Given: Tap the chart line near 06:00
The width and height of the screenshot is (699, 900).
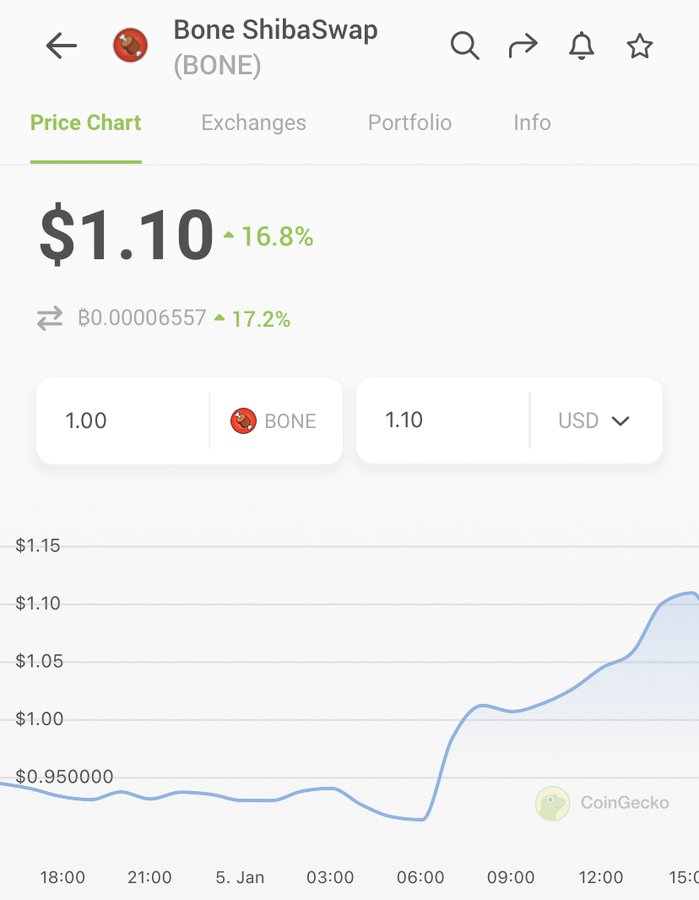Looking at the screenshot, I should (x=423, y=819).
